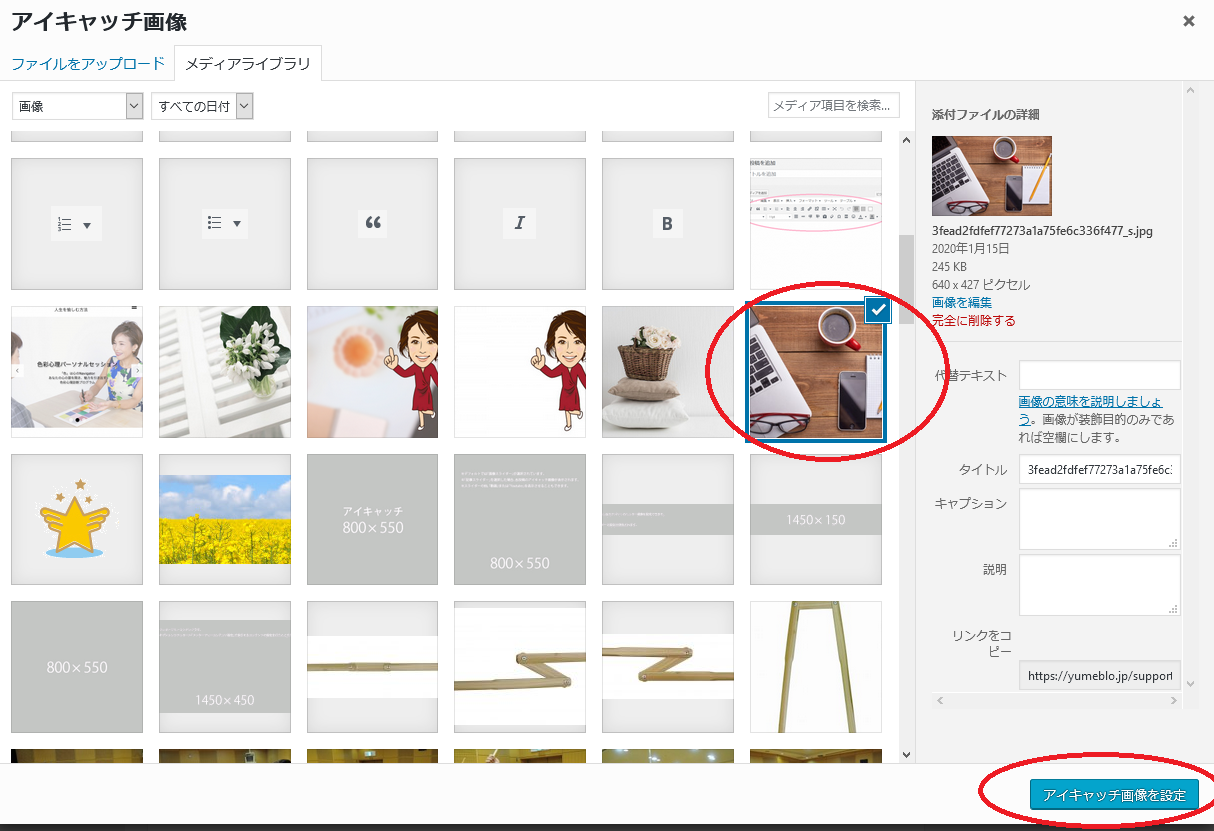This screenshot has height=831, width=1214.
Task: Click the タイトル input field
Action: (1100, 470)
